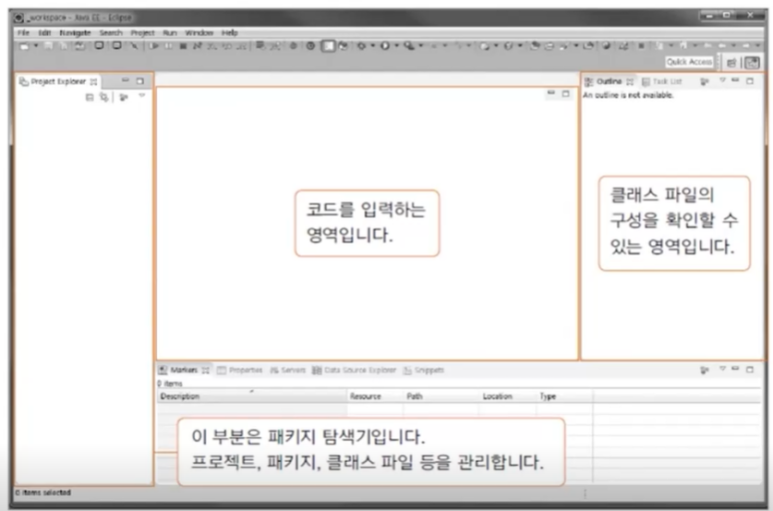Minimize the editor area

pyautogui.click(x=551, y=93)
